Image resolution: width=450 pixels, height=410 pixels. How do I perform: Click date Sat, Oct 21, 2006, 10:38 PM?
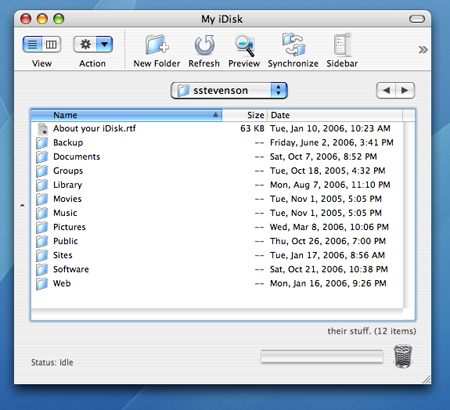329,269
